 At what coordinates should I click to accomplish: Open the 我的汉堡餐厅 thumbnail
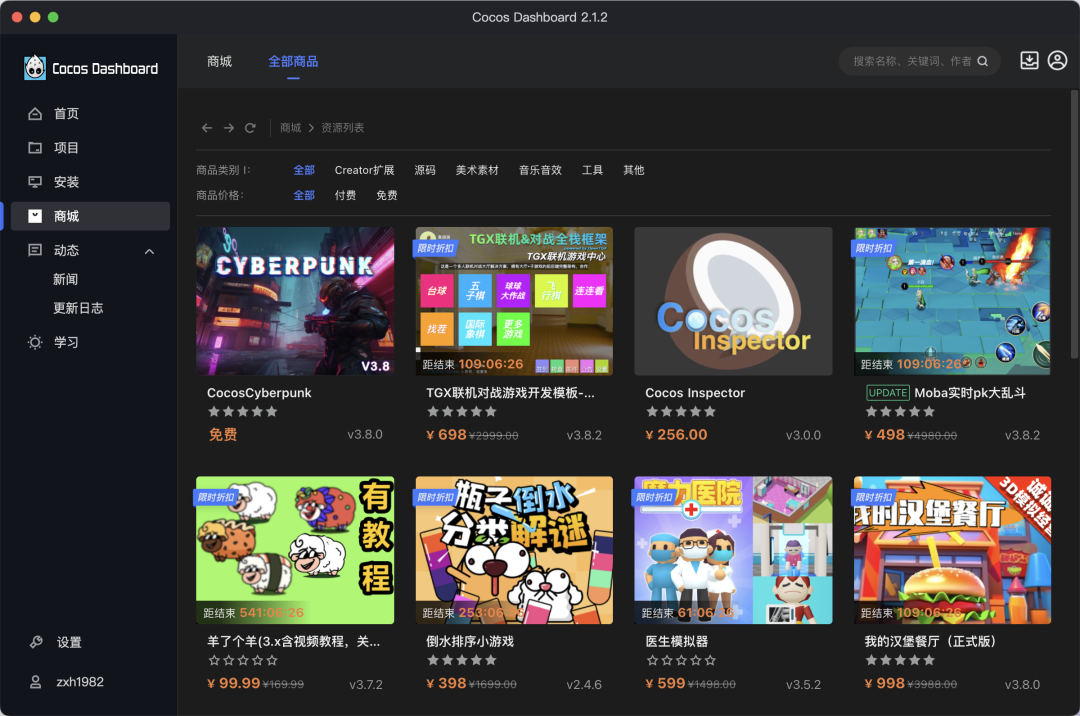click(x=952, y=550)
